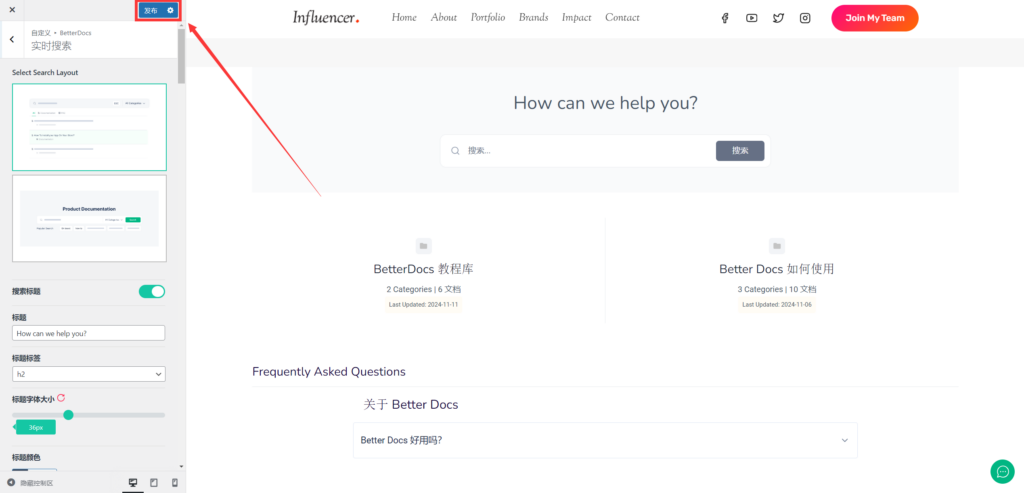Click folder icon above BetterDocs 教程库
Image resolution: width=1024 pixels, height=493 pixels.
[x=424, y=246]
